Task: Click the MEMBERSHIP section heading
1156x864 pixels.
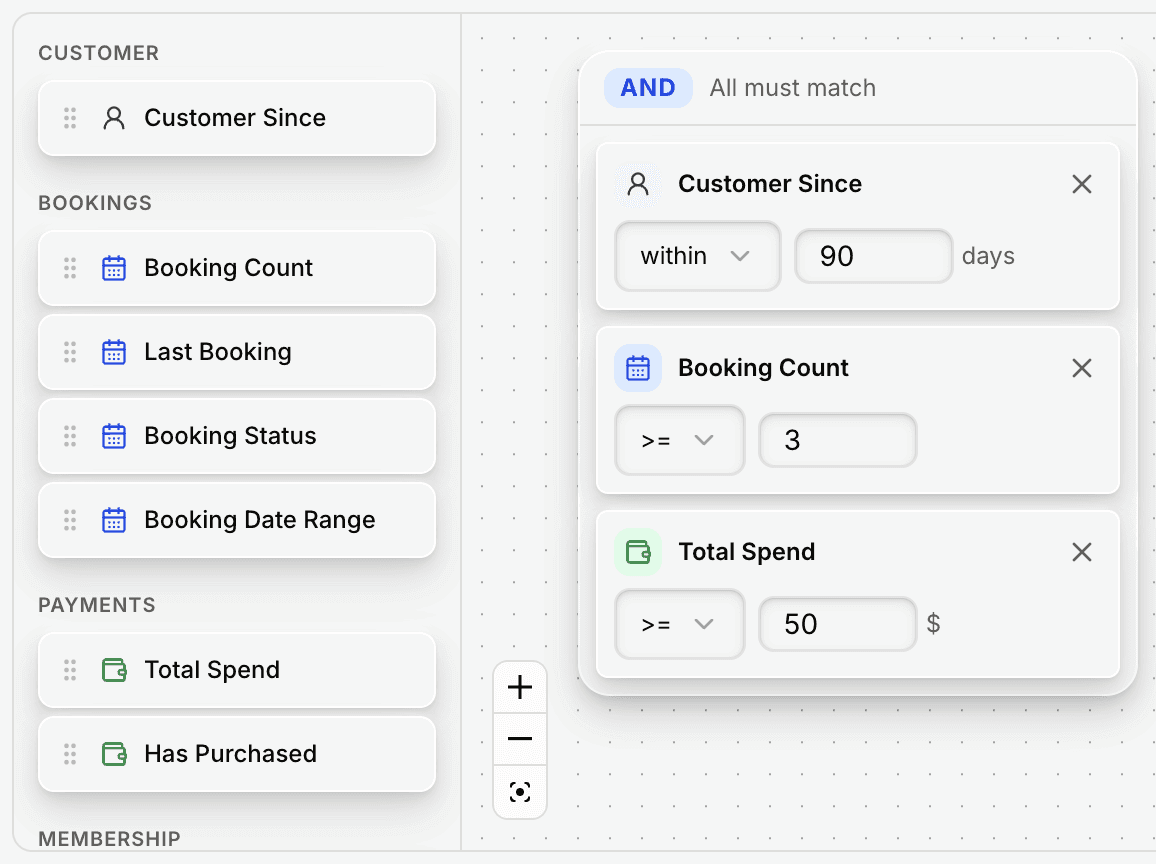Action: coord(109,839)
